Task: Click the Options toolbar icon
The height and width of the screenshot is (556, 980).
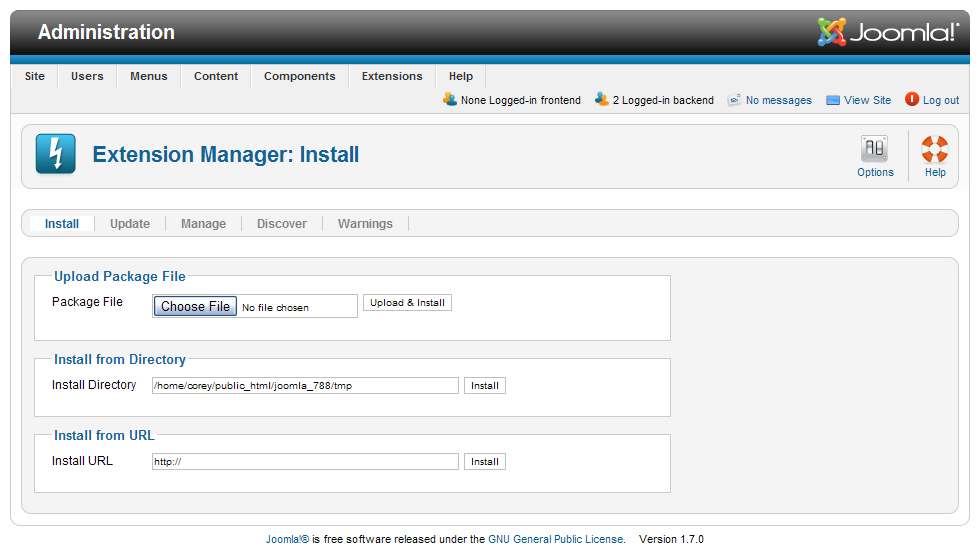Action: (x=875, y=150)
